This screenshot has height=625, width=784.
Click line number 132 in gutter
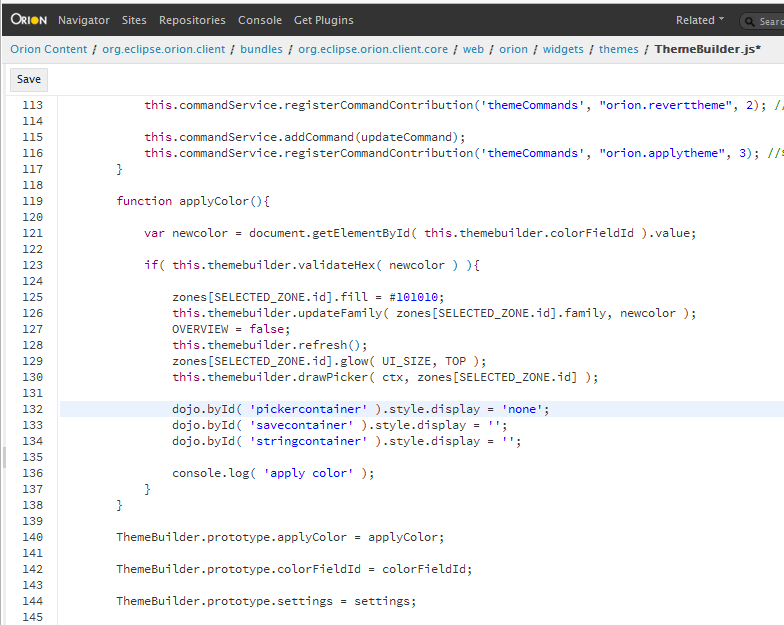click(31, 409)
